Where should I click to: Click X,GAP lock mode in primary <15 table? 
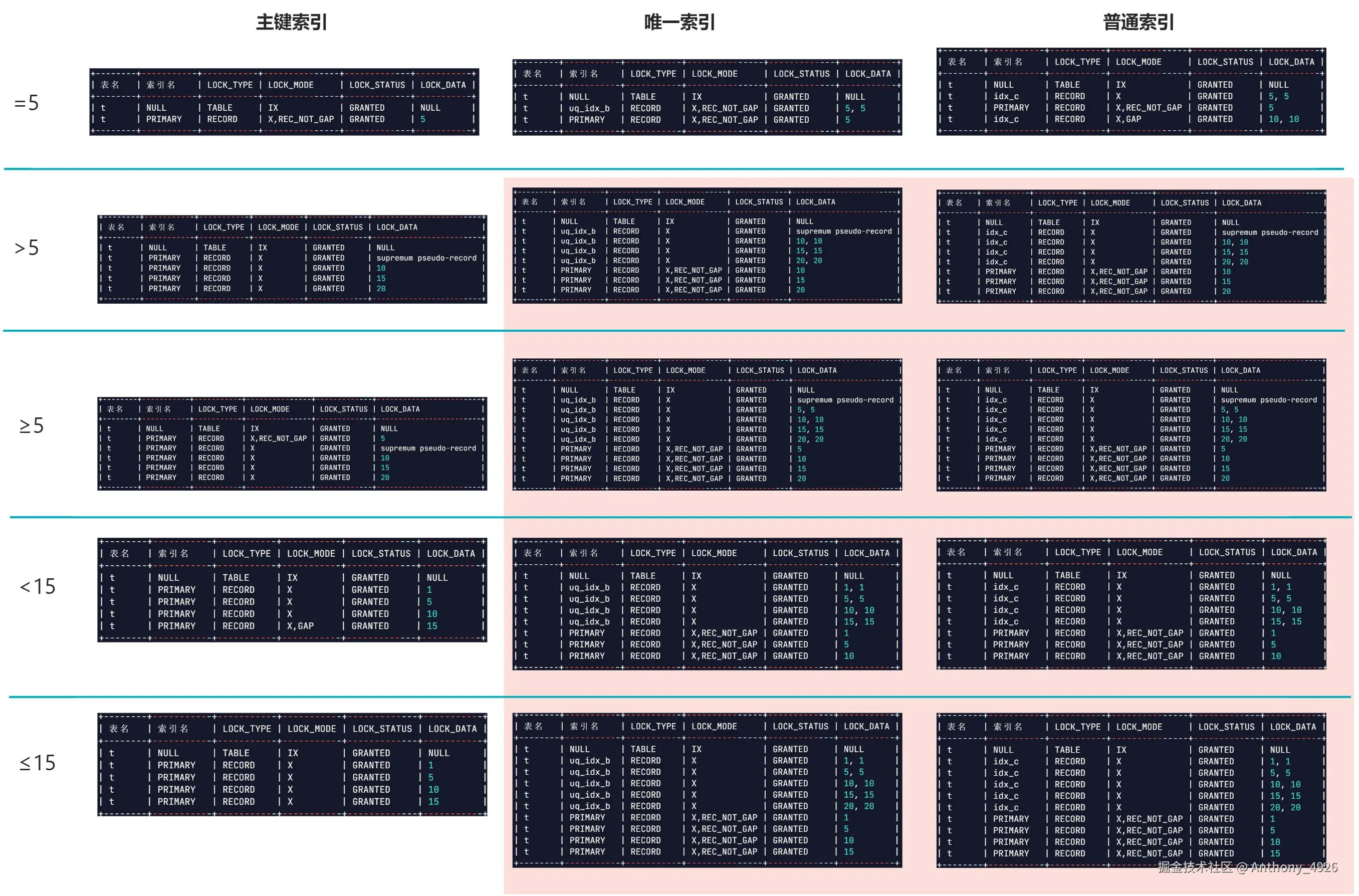point(301,626)
